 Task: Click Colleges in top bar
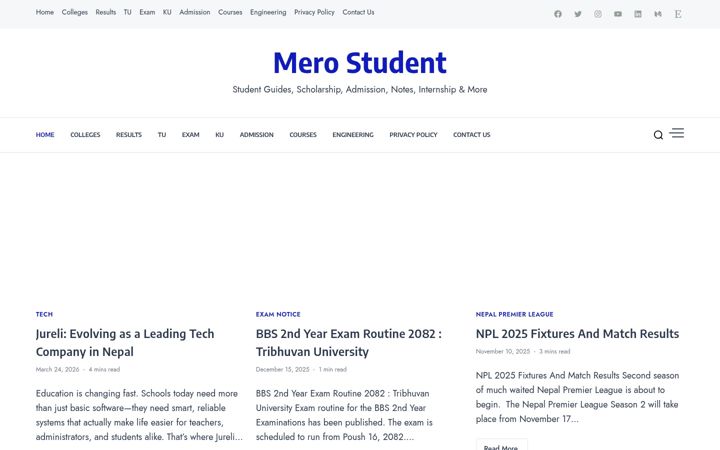point(74,12)
